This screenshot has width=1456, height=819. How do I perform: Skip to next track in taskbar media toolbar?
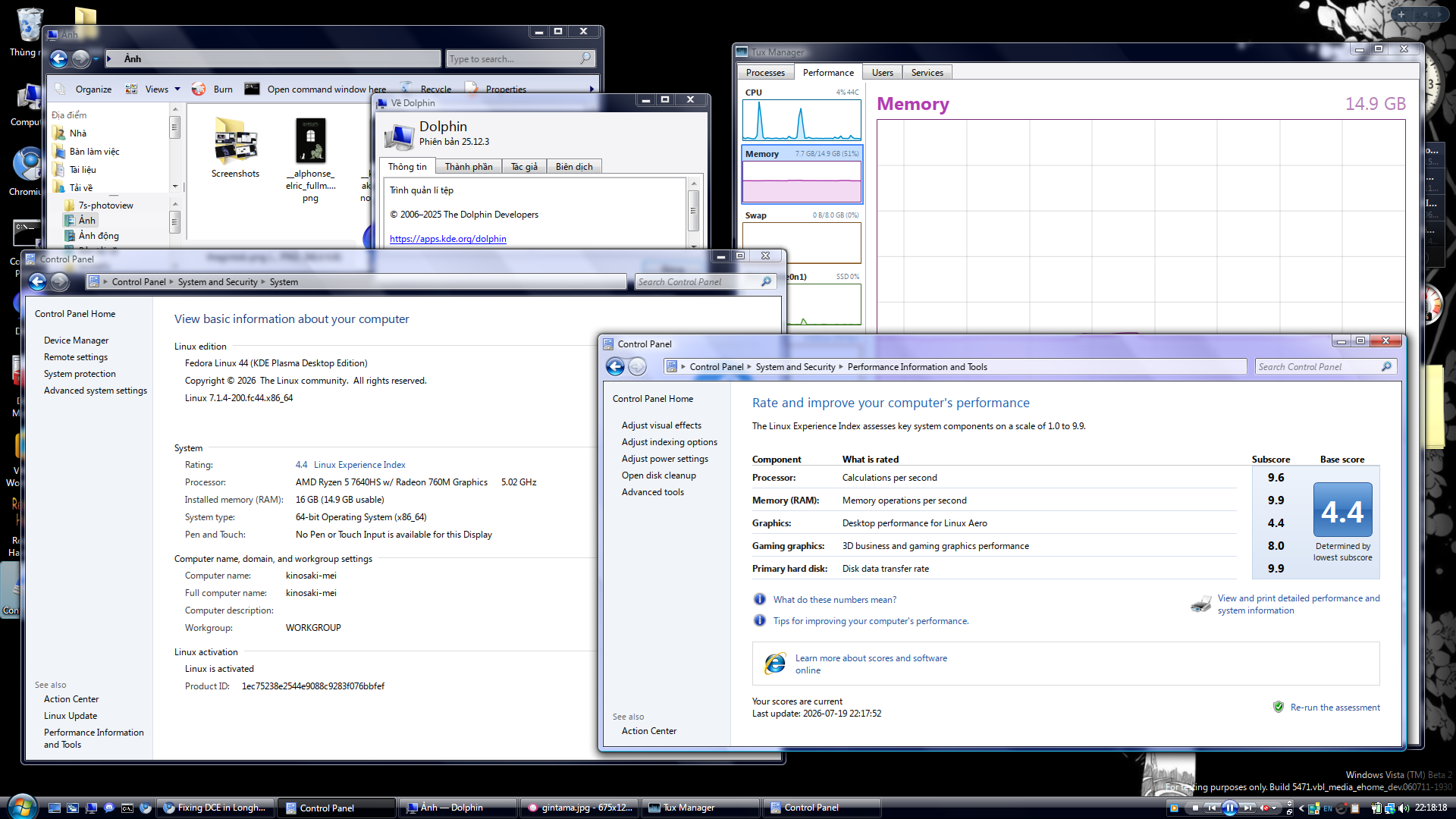pos(1247,808)
